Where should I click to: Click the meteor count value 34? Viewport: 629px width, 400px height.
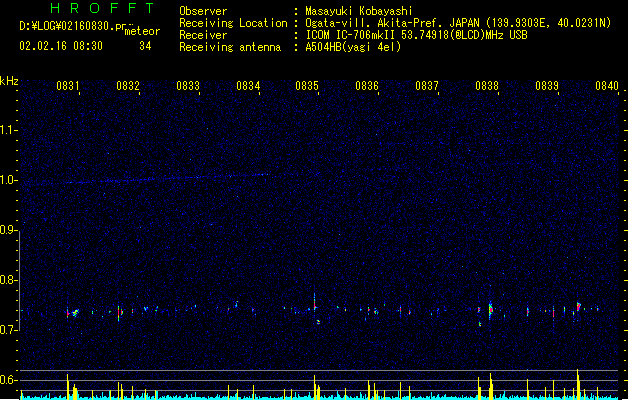tap(145, 46)
